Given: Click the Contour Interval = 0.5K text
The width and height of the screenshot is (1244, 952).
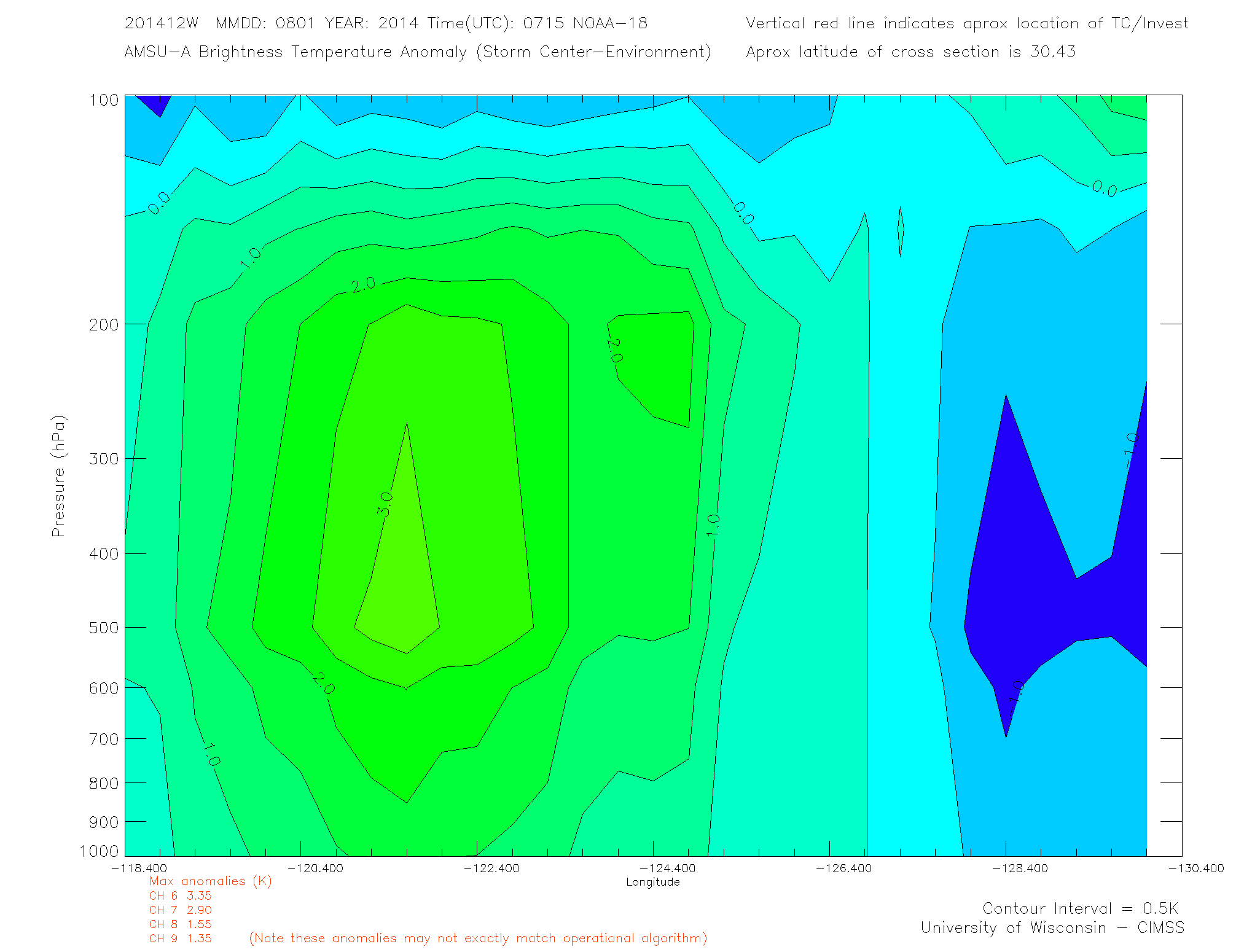Looking at the screenshot, I should point(1080,908).
